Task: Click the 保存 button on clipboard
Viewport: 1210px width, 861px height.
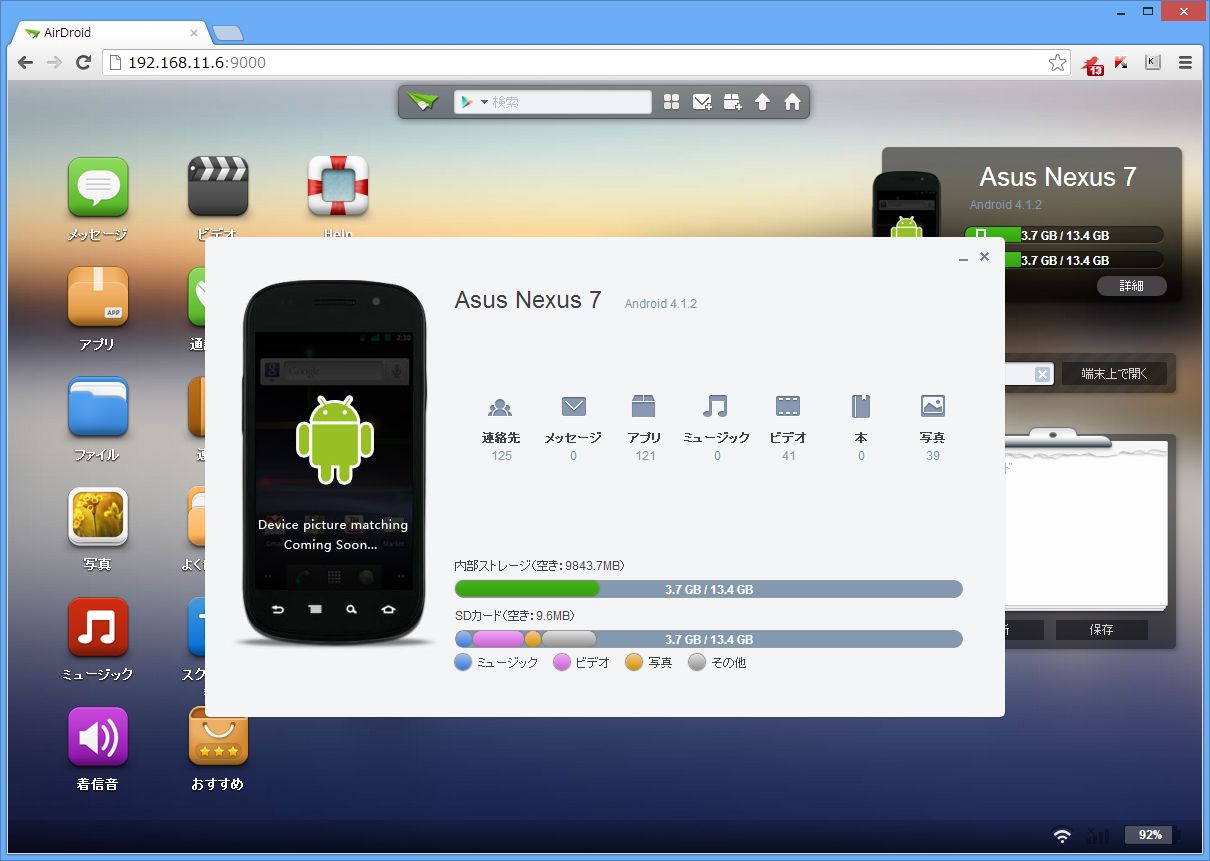Action: (x=1101, y=630)
